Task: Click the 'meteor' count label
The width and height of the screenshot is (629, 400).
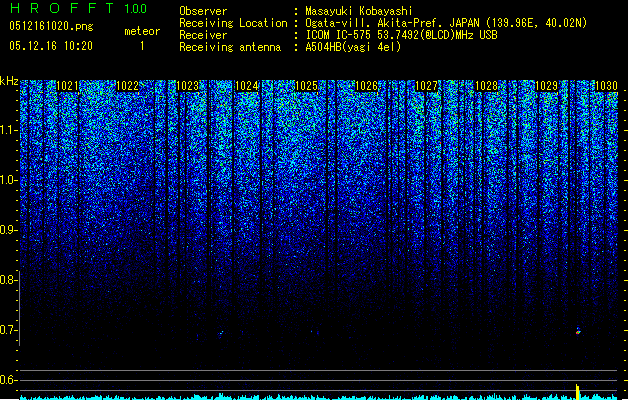Action: coord(142,31)
